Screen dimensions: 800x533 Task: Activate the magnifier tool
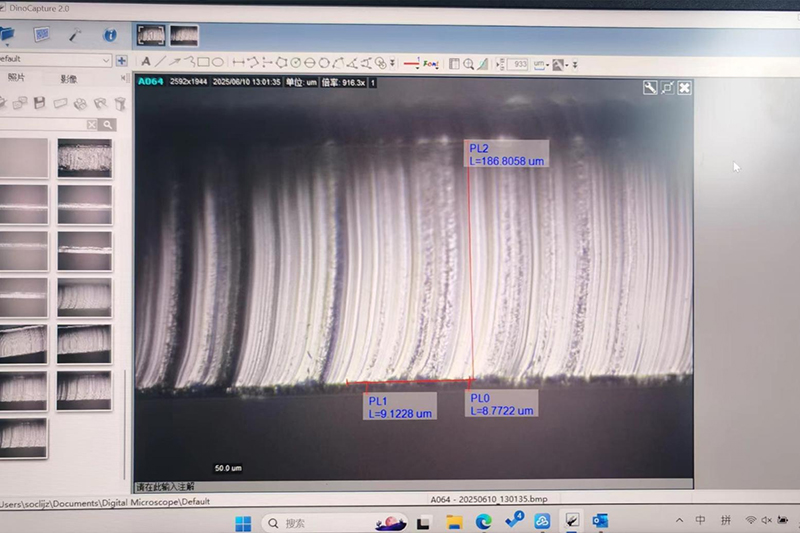[468, 64]
